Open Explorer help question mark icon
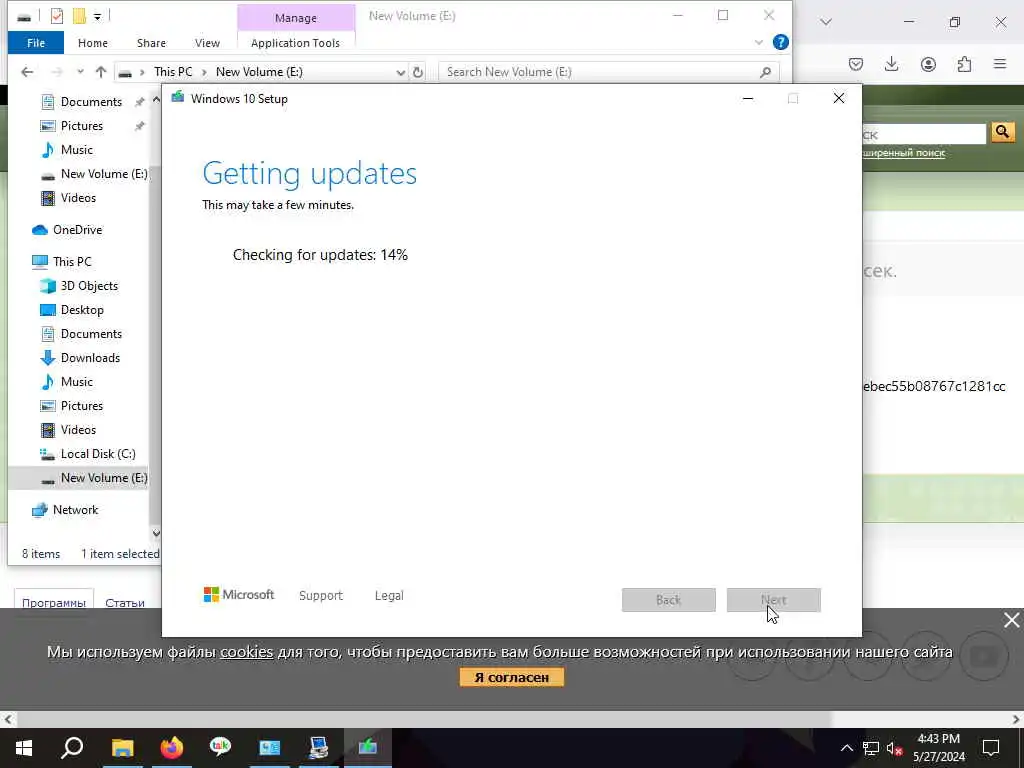 tap(780, 42)
